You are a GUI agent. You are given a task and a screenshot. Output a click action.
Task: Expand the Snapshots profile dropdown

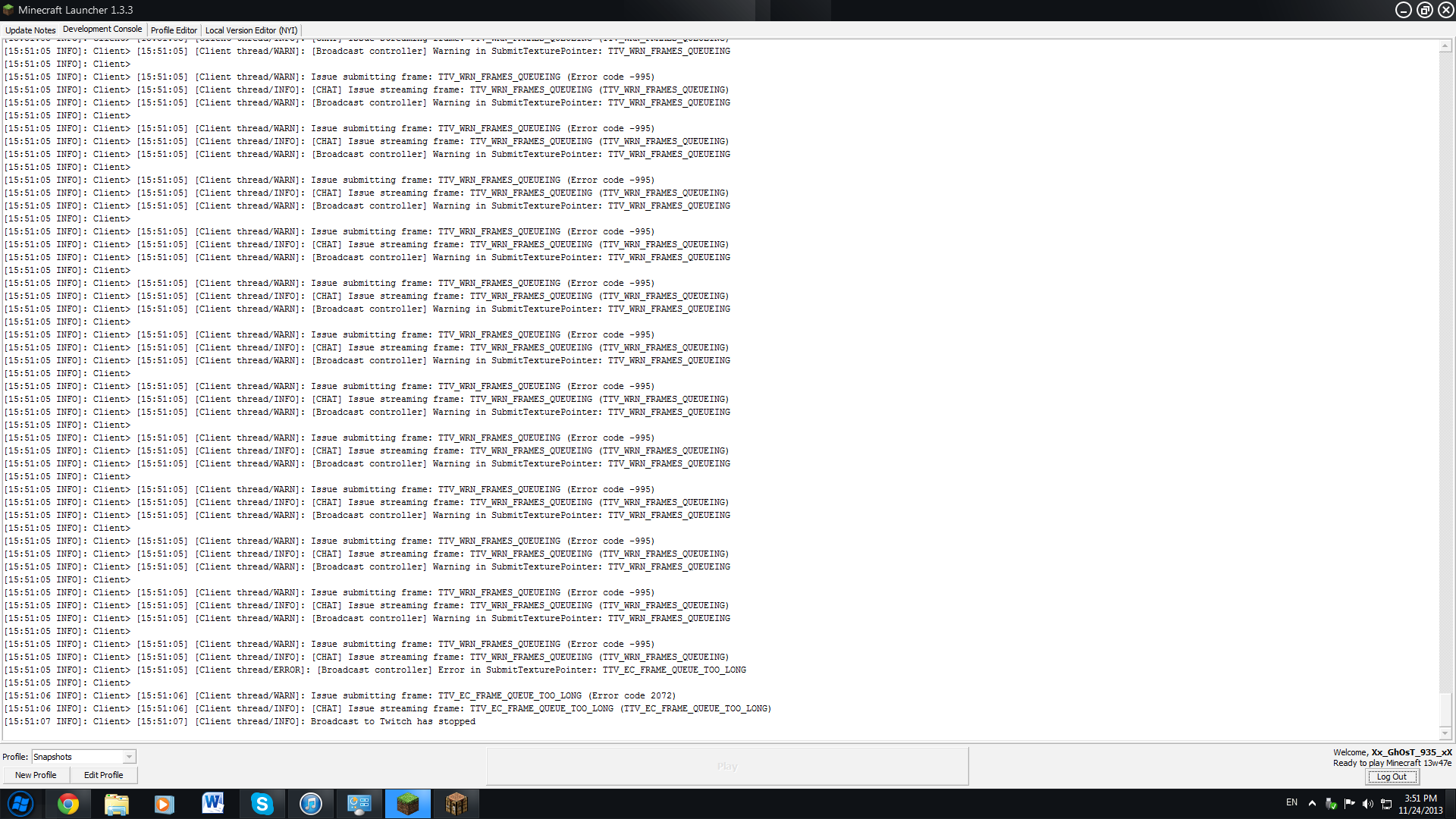coord(129,757)
